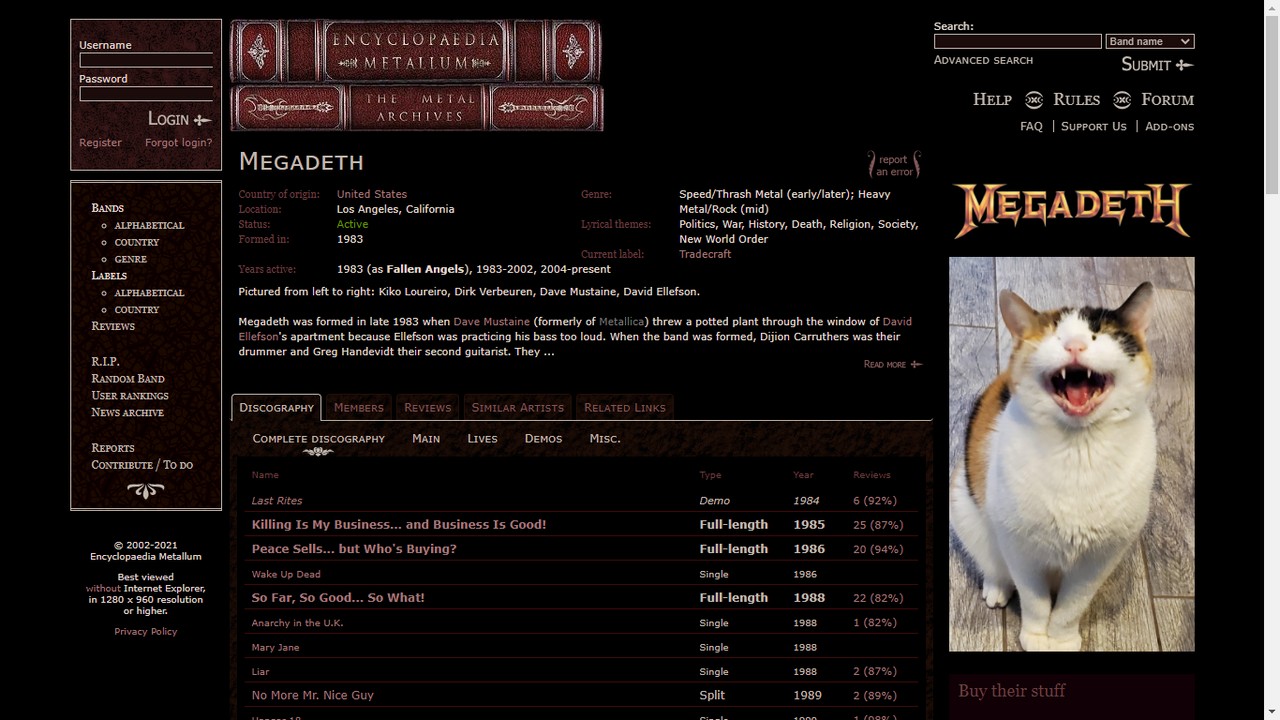
Task: Click the Megadeth band logo image
Action: point(1071,210)
